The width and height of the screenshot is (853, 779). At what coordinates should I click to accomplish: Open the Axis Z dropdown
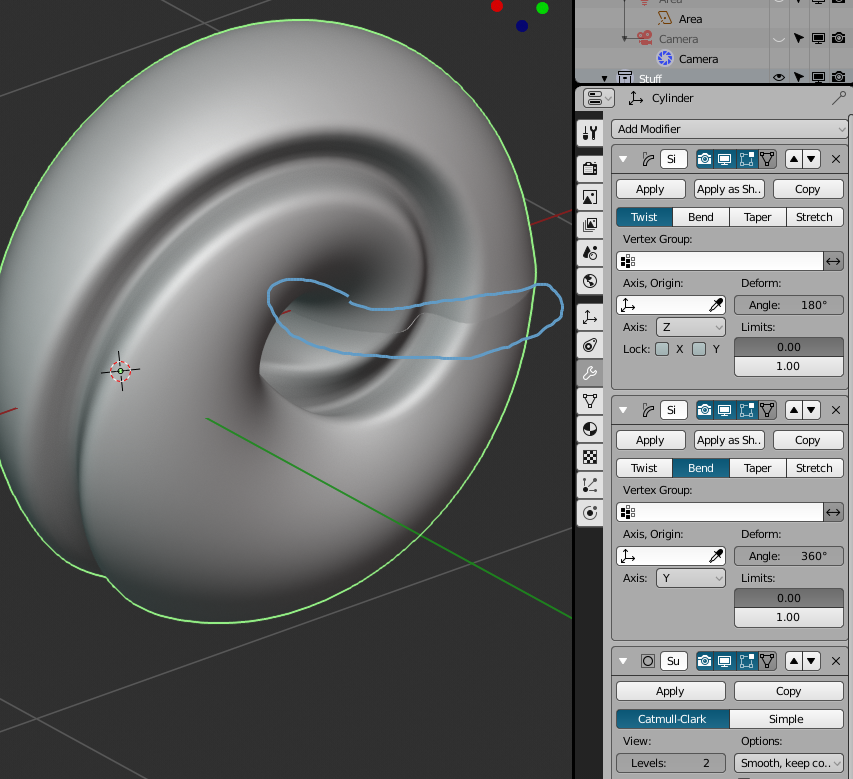691,327
